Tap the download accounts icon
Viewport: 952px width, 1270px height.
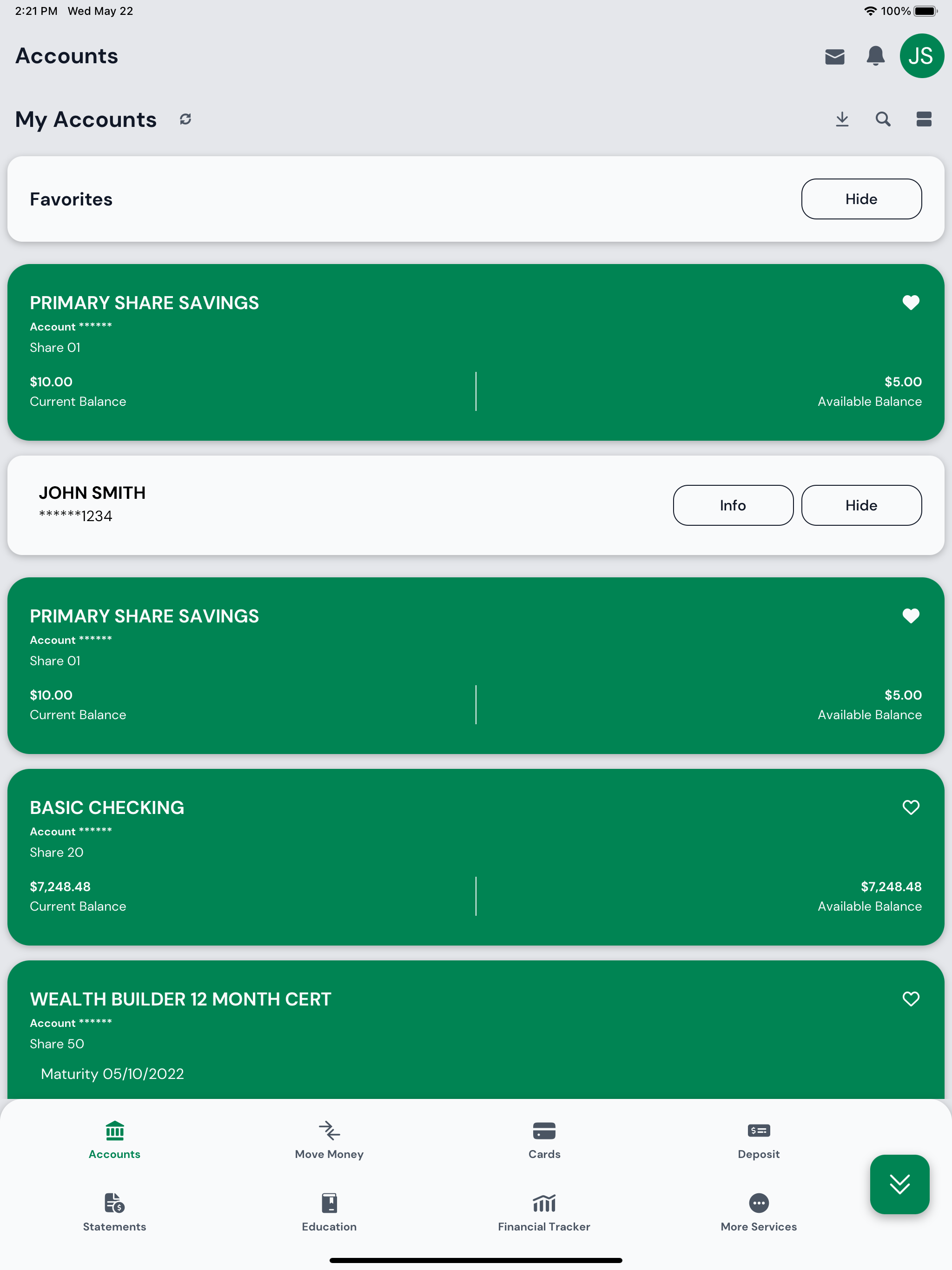[842, 119]
